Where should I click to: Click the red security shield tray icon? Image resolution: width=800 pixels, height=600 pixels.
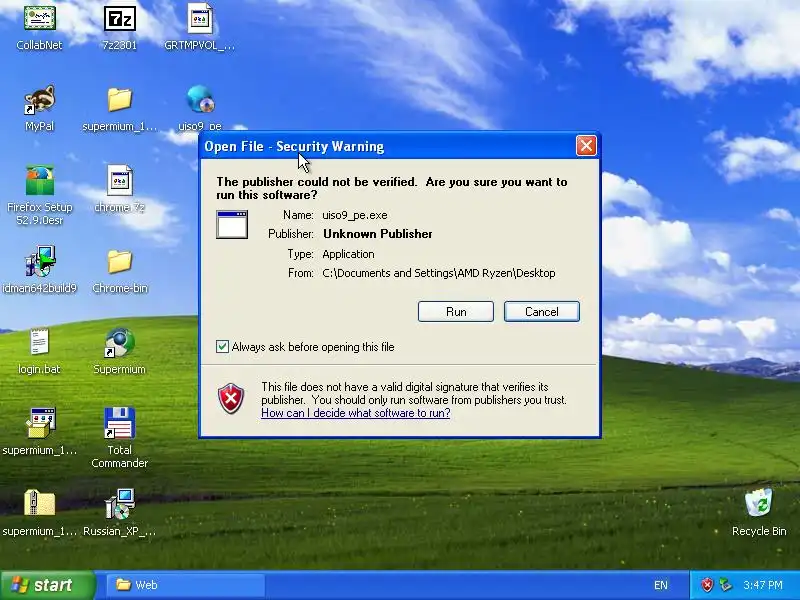click(707, 585)
